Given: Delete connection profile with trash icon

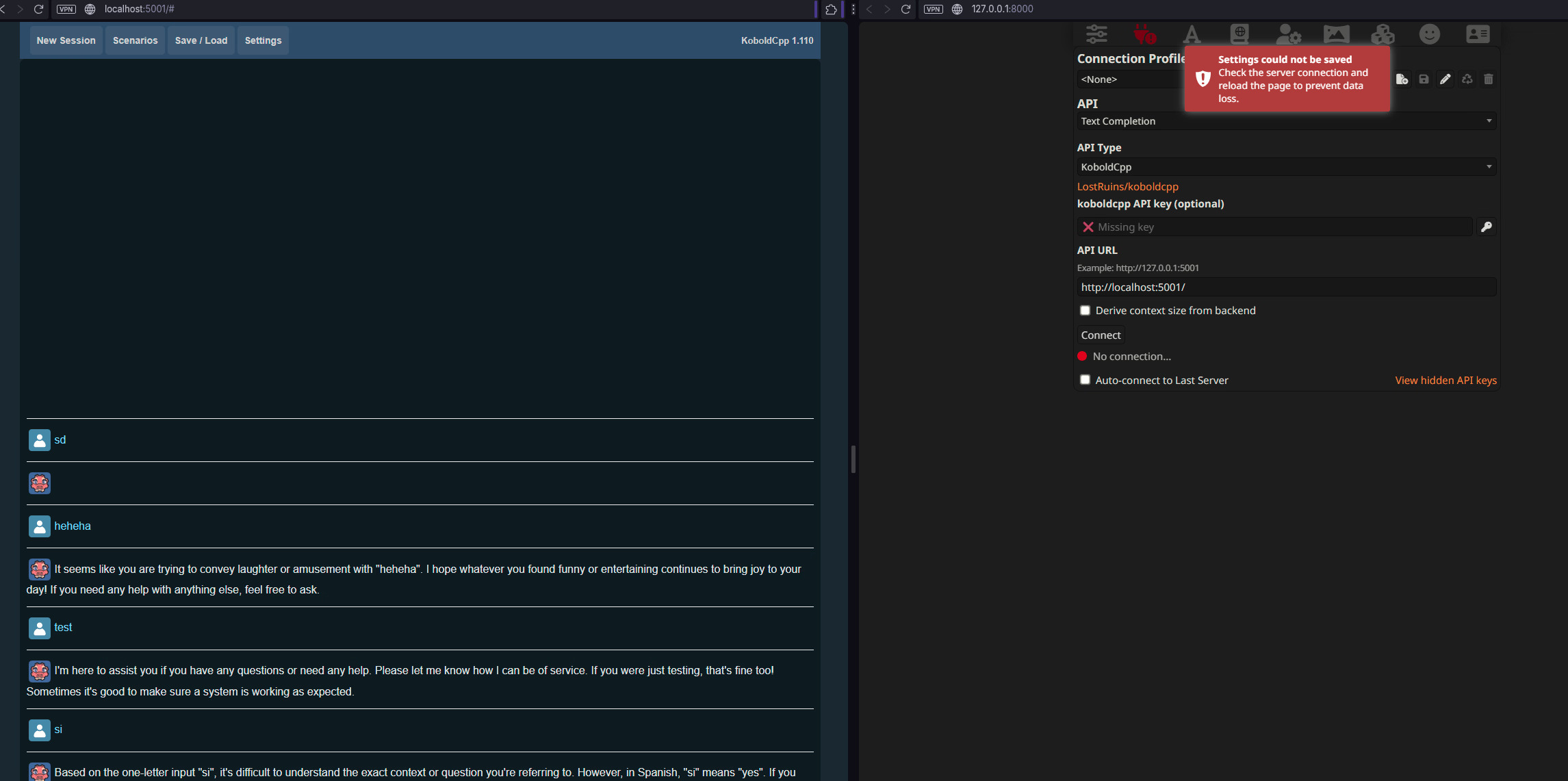Looking at the screenshot, I should [x=1488, y=79].
